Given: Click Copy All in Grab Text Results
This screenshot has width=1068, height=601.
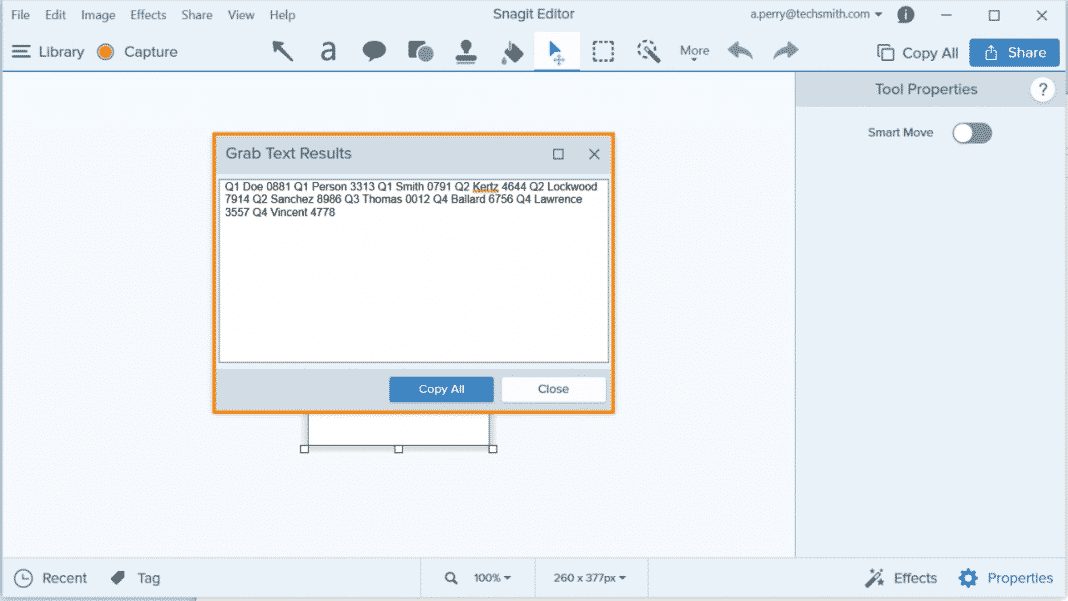Looking at the screenshot, I should [x=441, y=389].
